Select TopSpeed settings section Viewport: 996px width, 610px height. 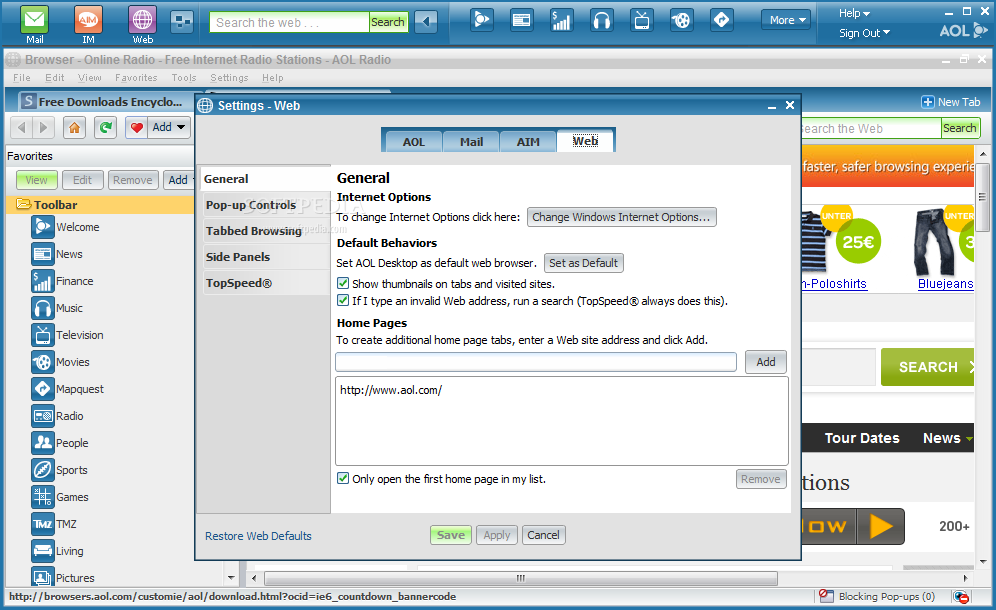pyautogui.click(x=264, y=283)
